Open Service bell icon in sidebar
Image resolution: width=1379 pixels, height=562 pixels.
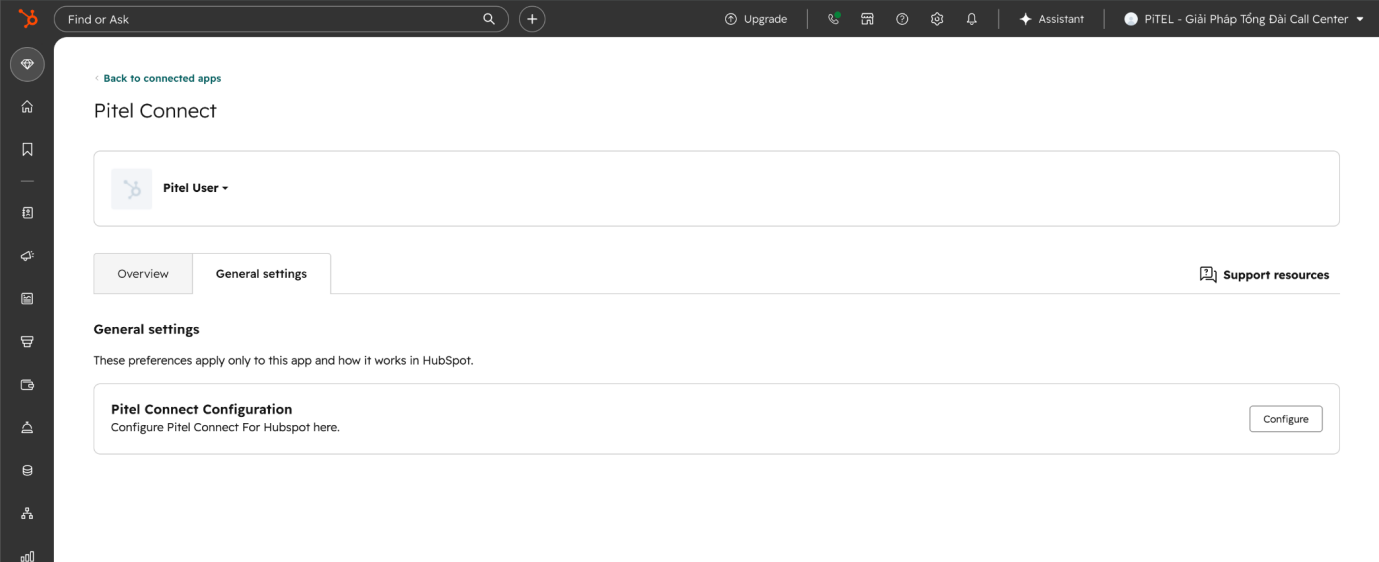(27, 427)
